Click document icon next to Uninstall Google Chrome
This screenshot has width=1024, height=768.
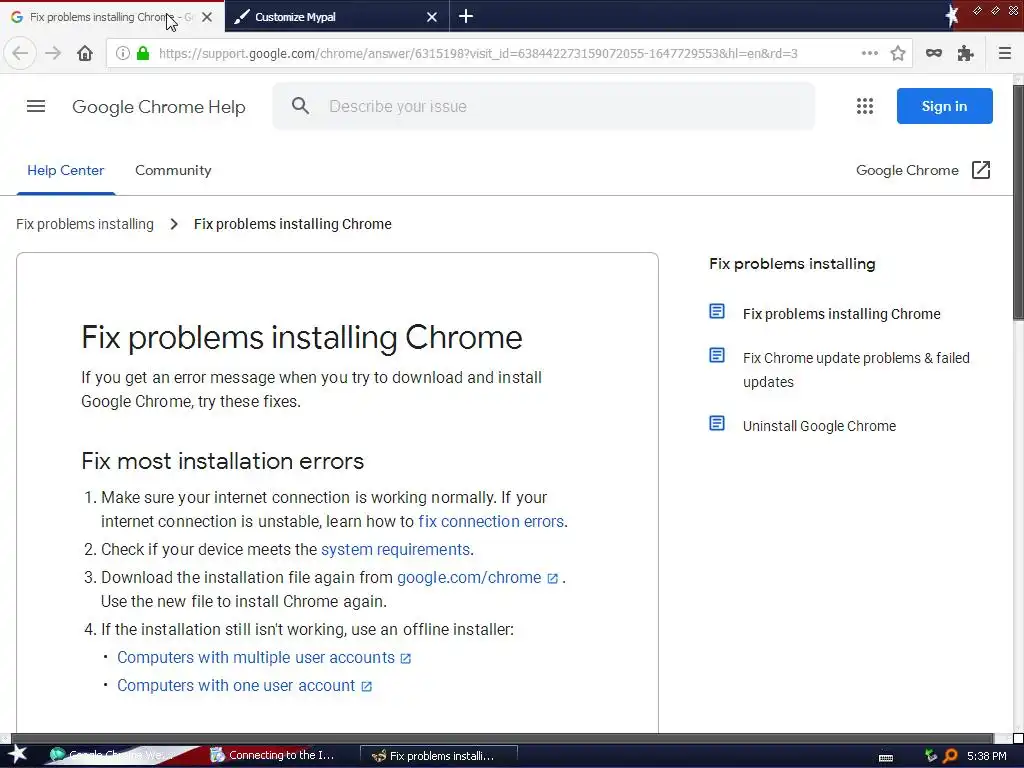[717, 424]
